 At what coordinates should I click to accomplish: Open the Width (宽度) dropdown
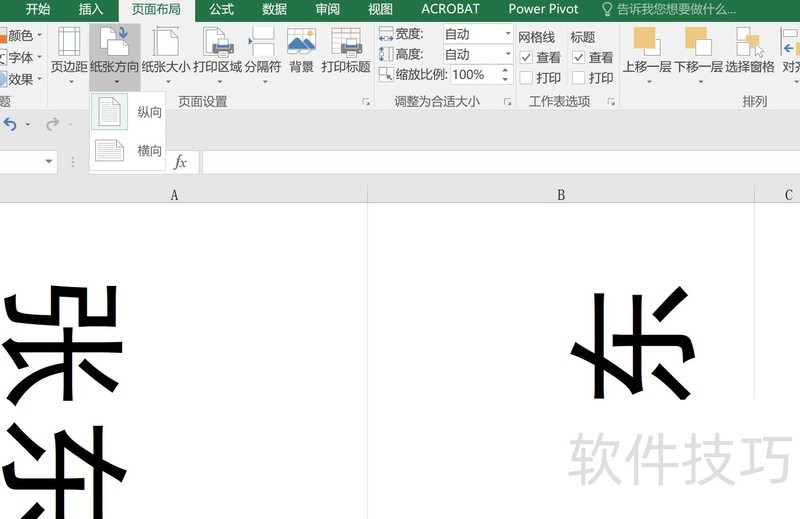(508, 34)
